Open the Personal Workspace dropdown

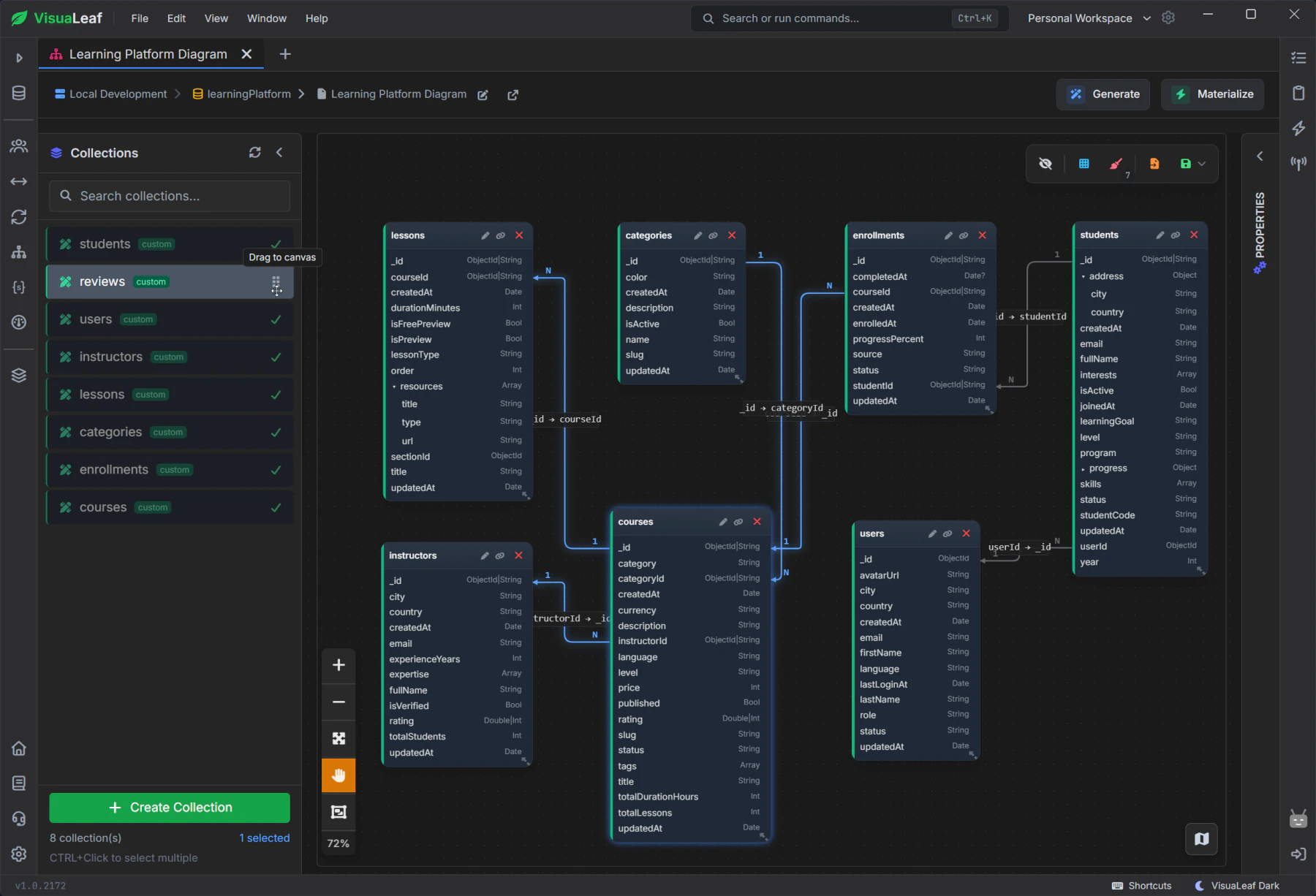coord(1089,18)
